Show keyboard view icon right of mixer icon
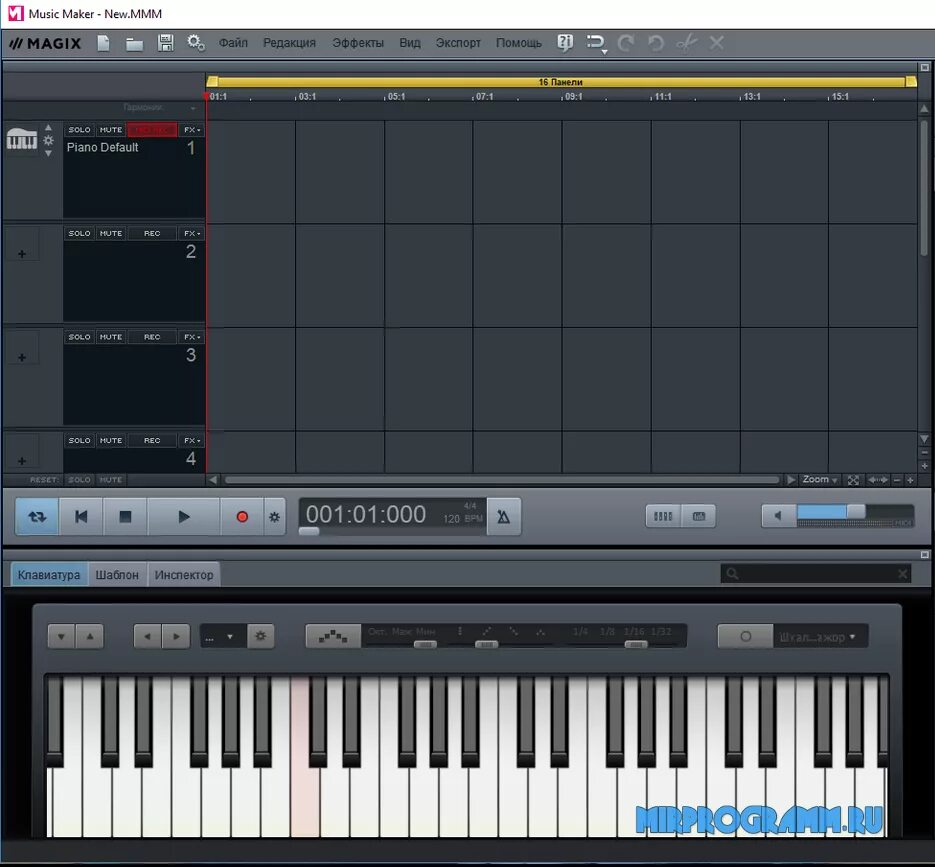This screenshot has height=867, width=935. coord(699,516)
